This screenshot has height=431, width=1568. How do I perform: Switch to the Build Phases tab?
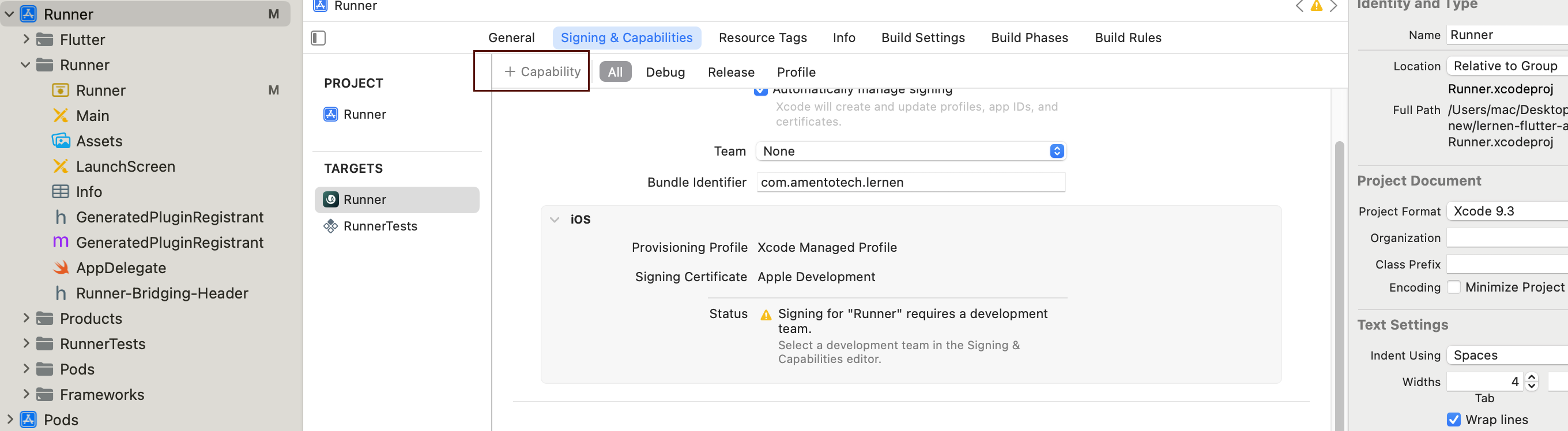tap(1030, 38)
